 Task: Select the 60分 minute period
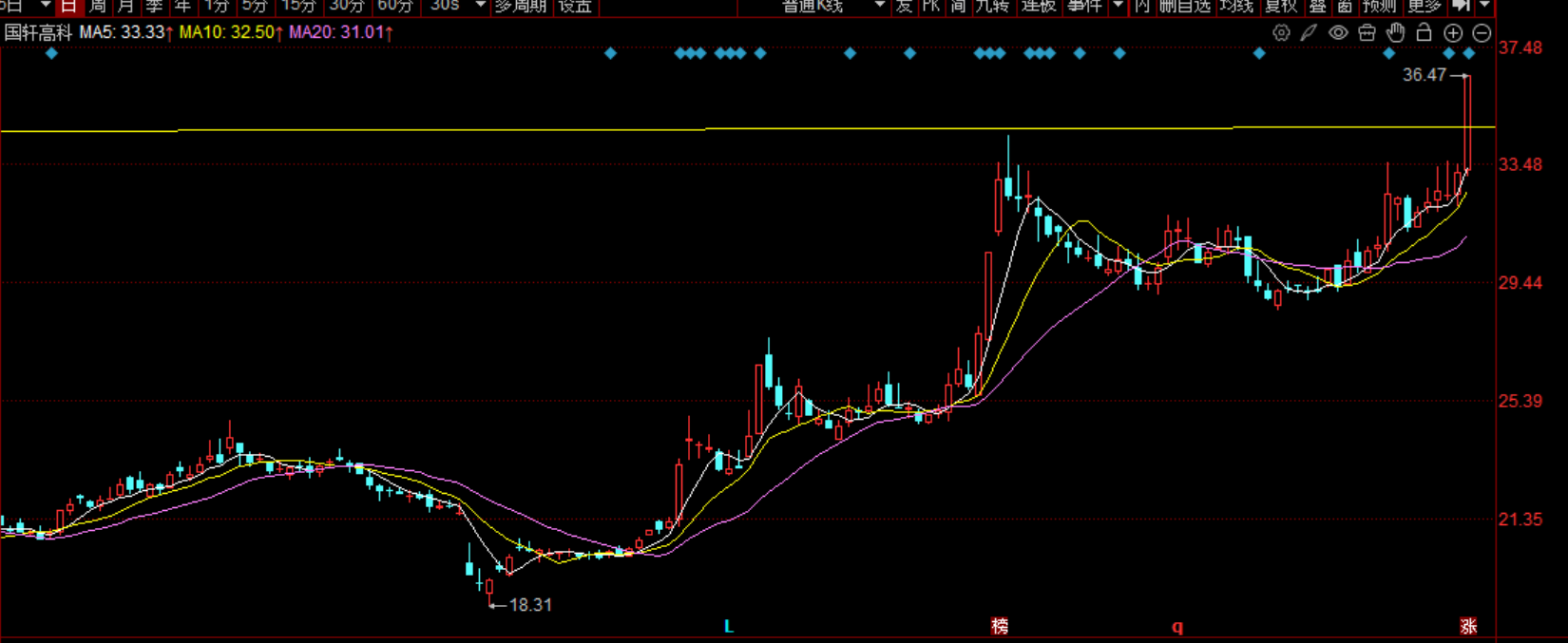pos(395,6)
